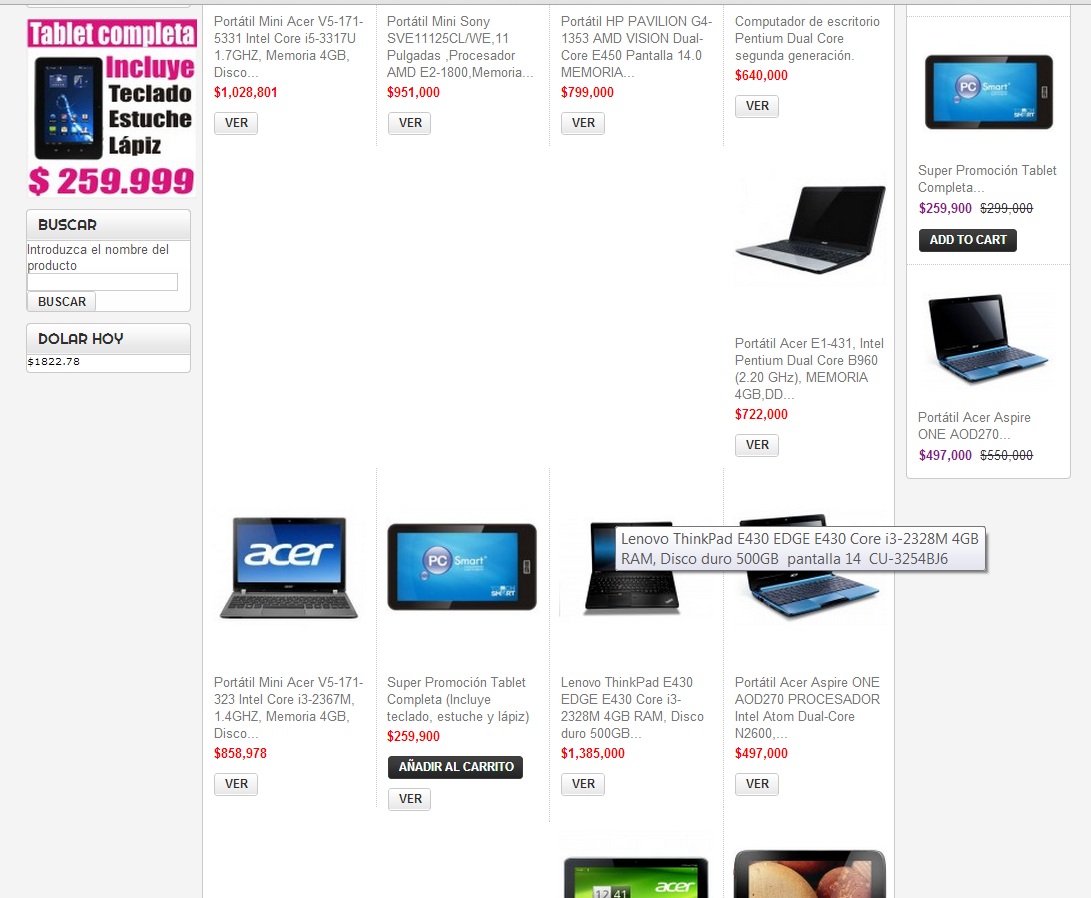The image size is (1091, 898).
Task: Open VER for Portátil Mini Sony SVE11125CL
Action: point(410,123)
